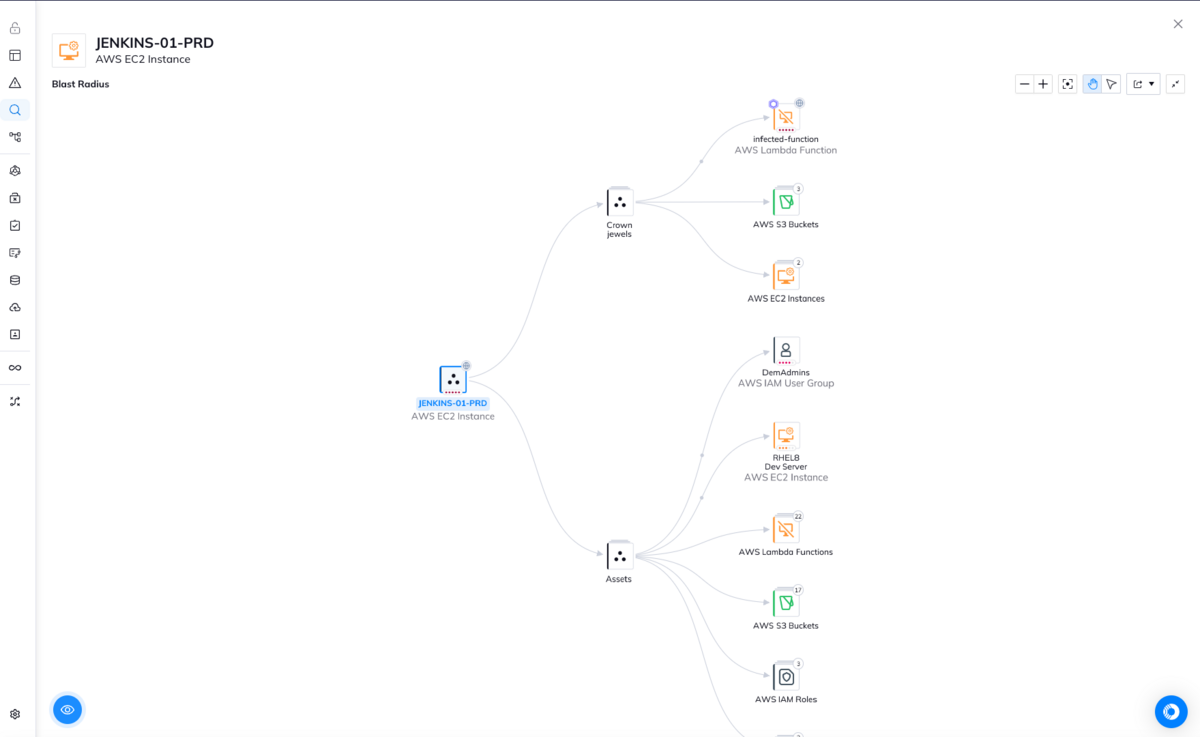This screenshot has width=1200, height=737.
Task: Open the clipboard checkmark icon in sidebar
Action: pos(15,226)
